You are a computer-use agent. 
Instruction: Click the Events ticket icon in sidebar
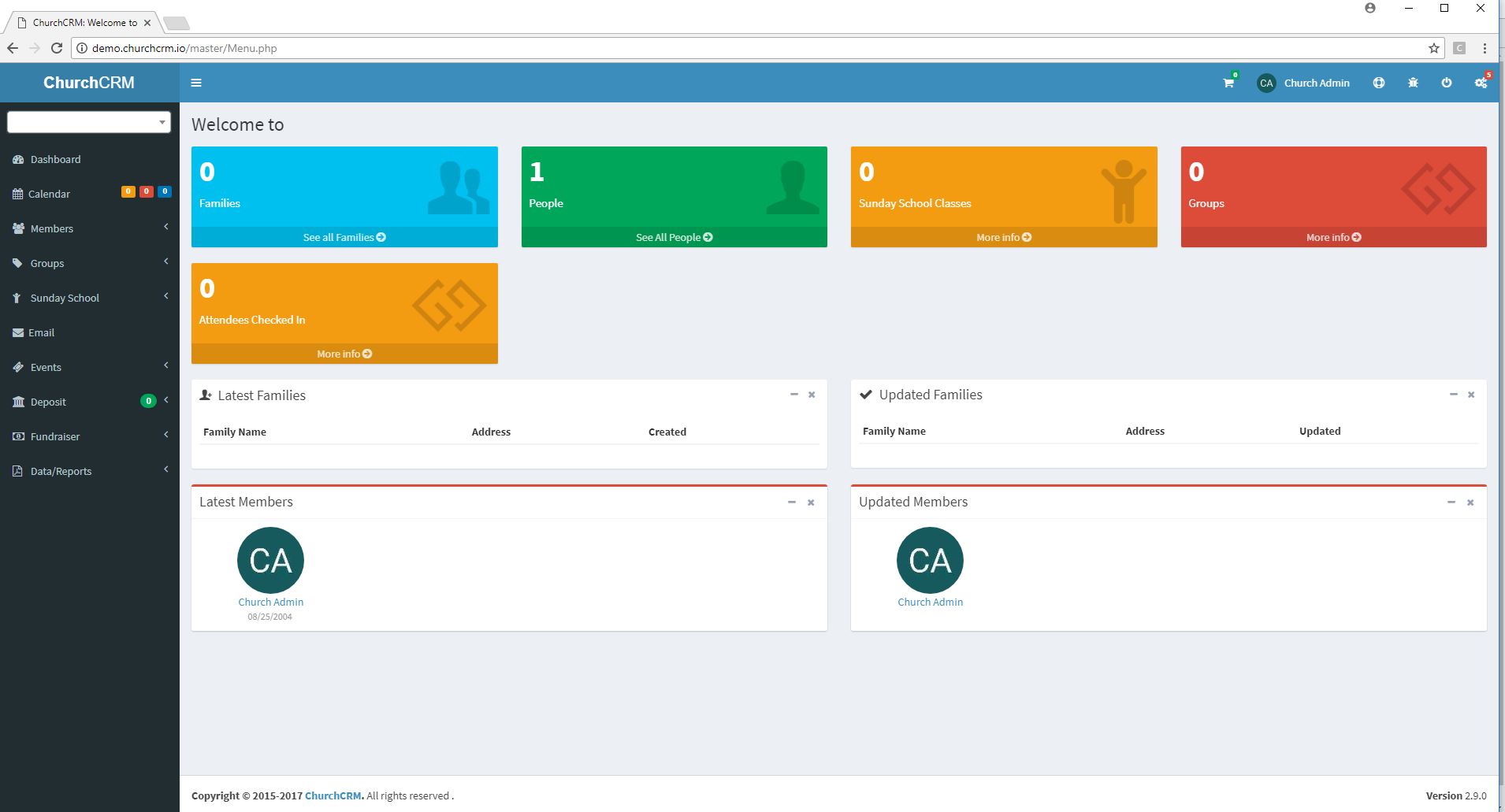[18, 367]
